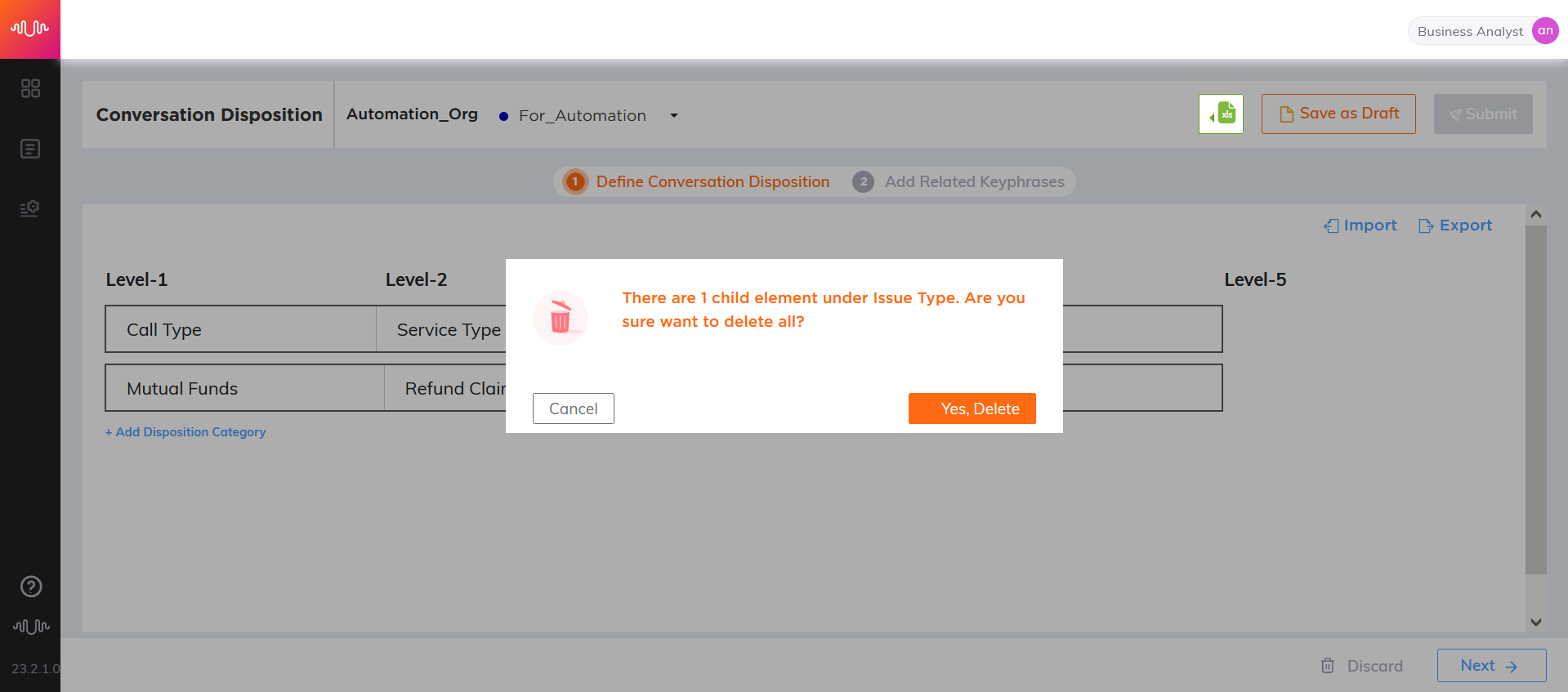Screen dimensions: 1568x692
Task: Cancel the delete confirmation dialog
Action: click(x=574, y=409)
